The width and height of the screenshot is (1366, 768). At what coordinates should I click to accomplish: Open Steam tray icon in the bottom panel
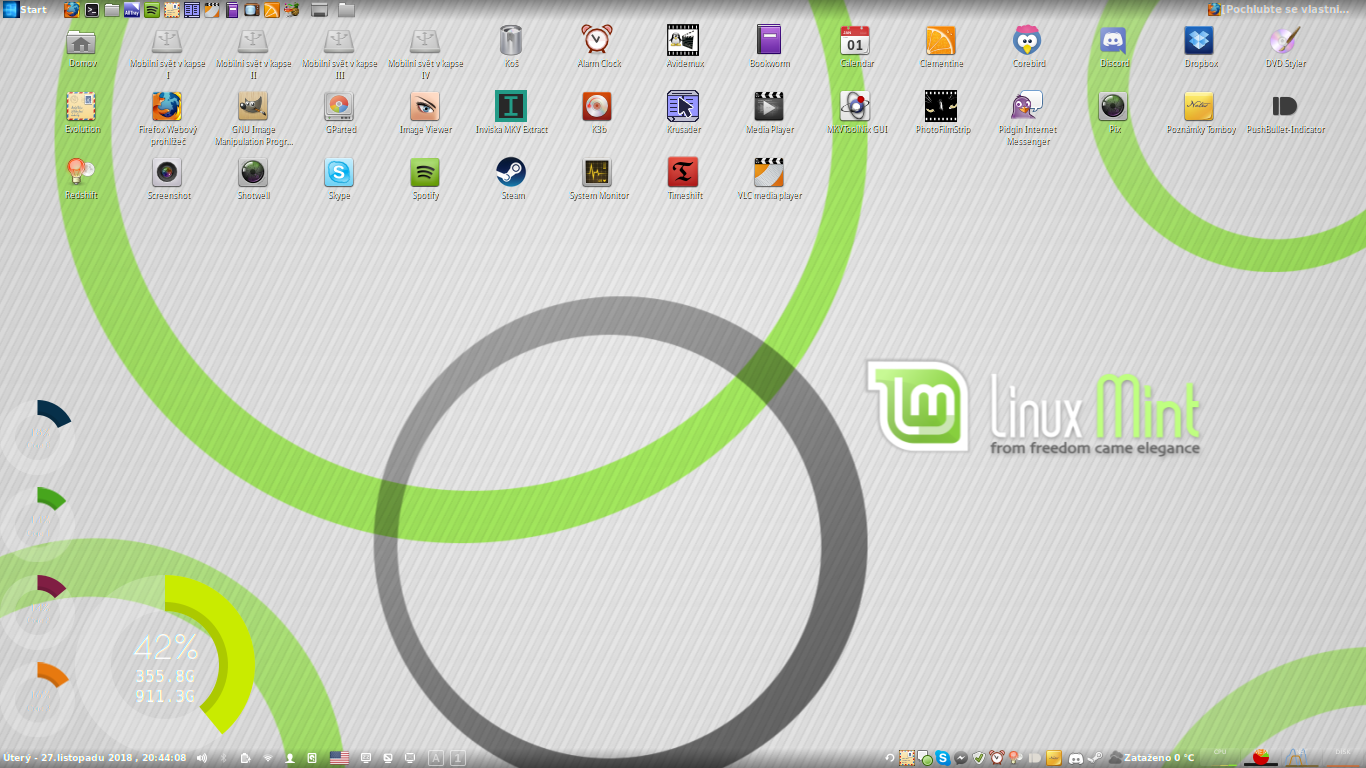pyautogui.click(x=1095, y=758)
